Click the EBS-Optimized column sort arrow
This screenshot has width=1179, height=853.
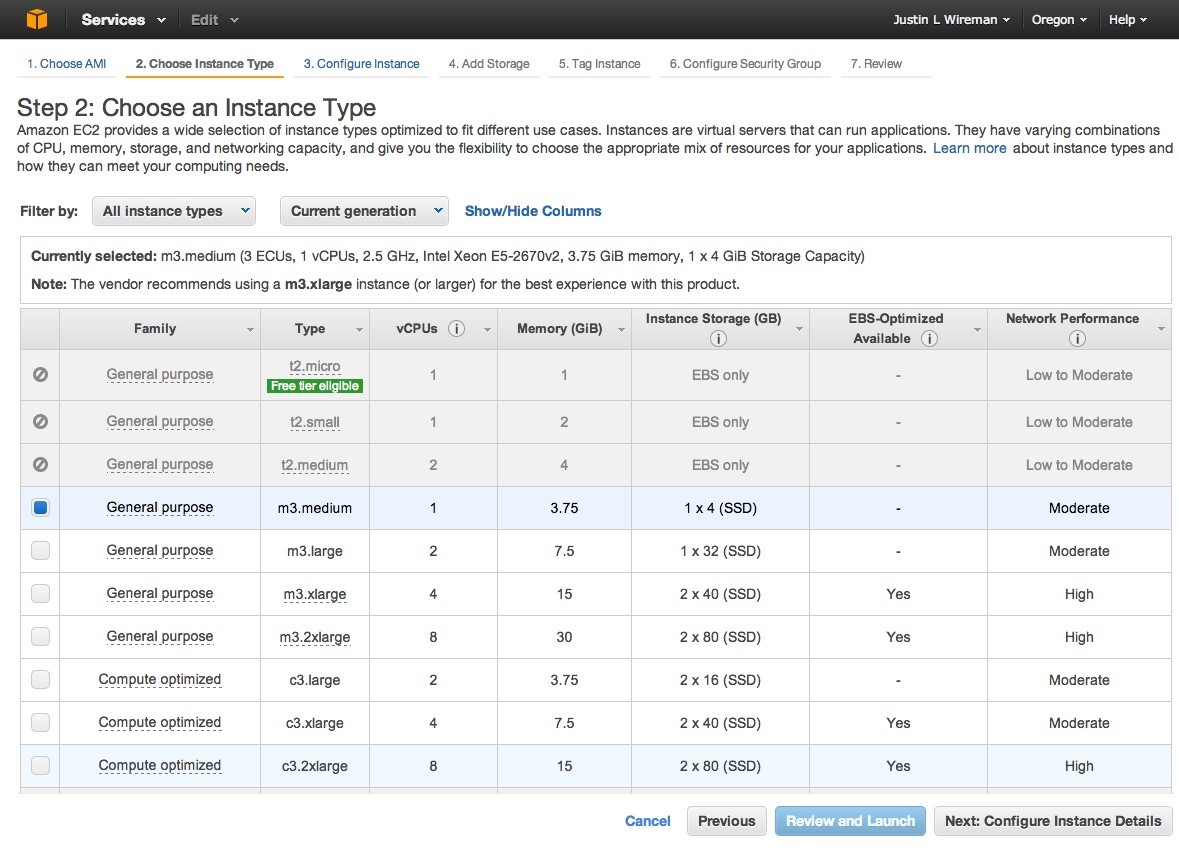[x=977, y=329]
